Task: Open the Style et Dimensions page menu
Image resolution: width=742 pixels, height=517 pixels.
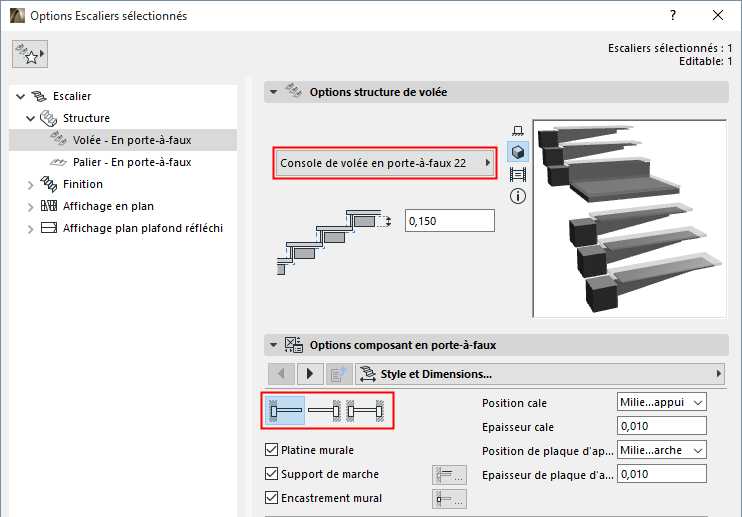Action: click(x=538, y=374)
